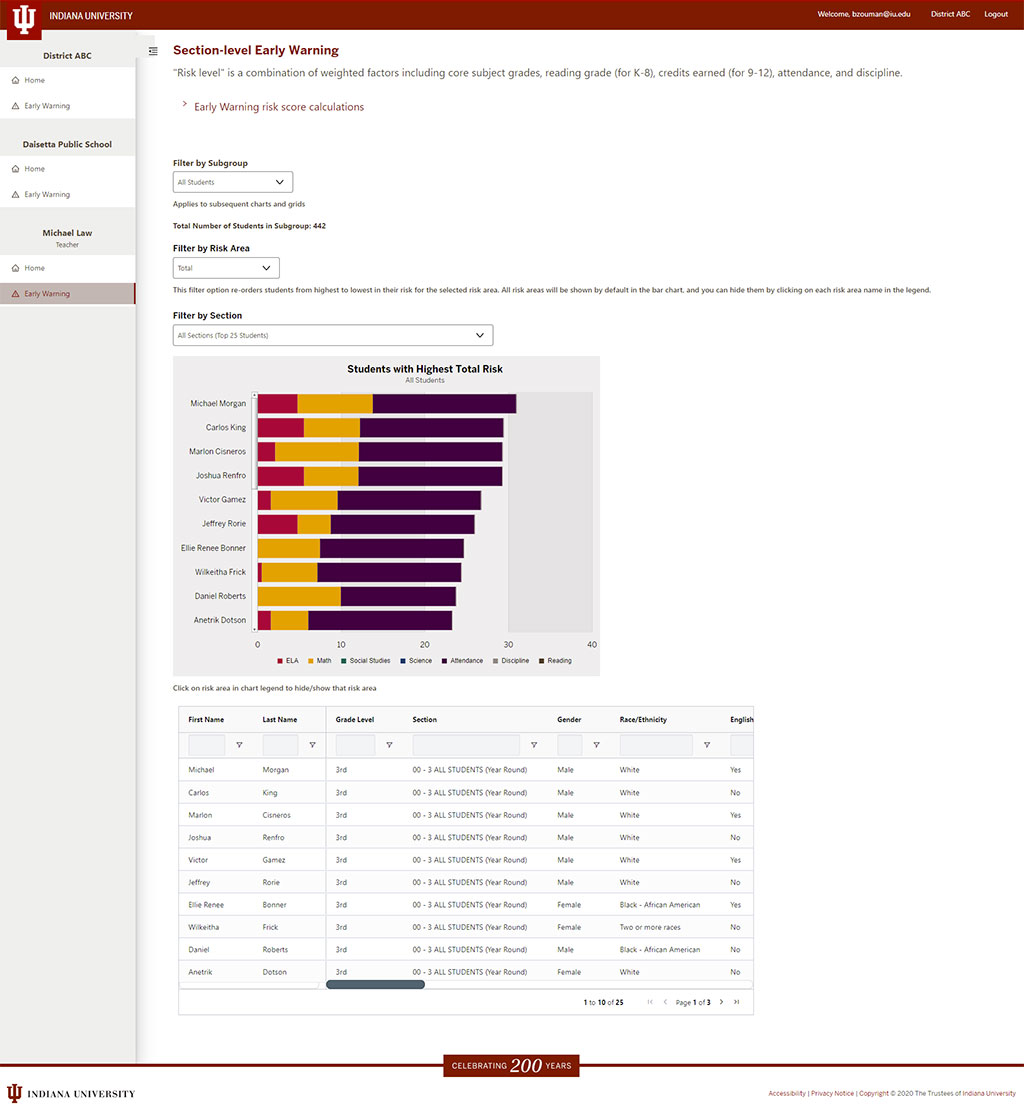Hide the Reading risk area in the legend
Image resolution: width=1024 pixels, height=1116 pixels.
[x=556, y=661]
